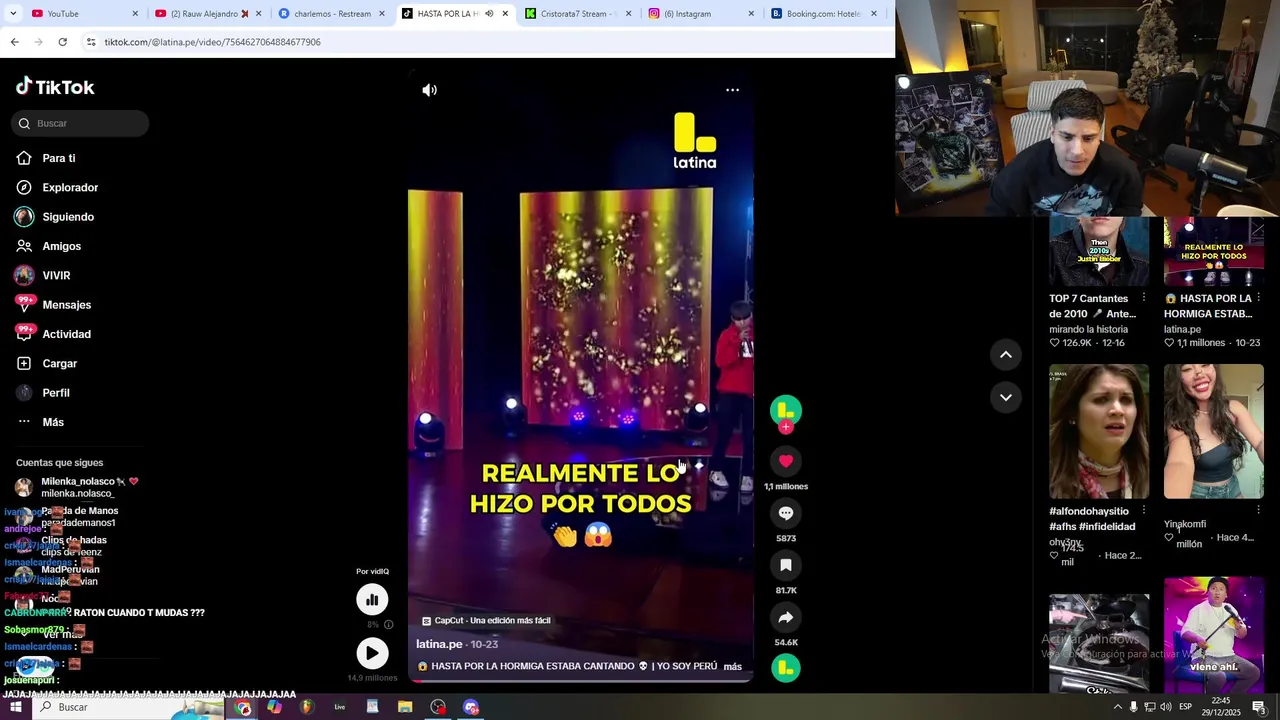This screenshot has height=720, width=1280.
Task: Open FL Studio icon in taskbar
Action: coord(307,707)
